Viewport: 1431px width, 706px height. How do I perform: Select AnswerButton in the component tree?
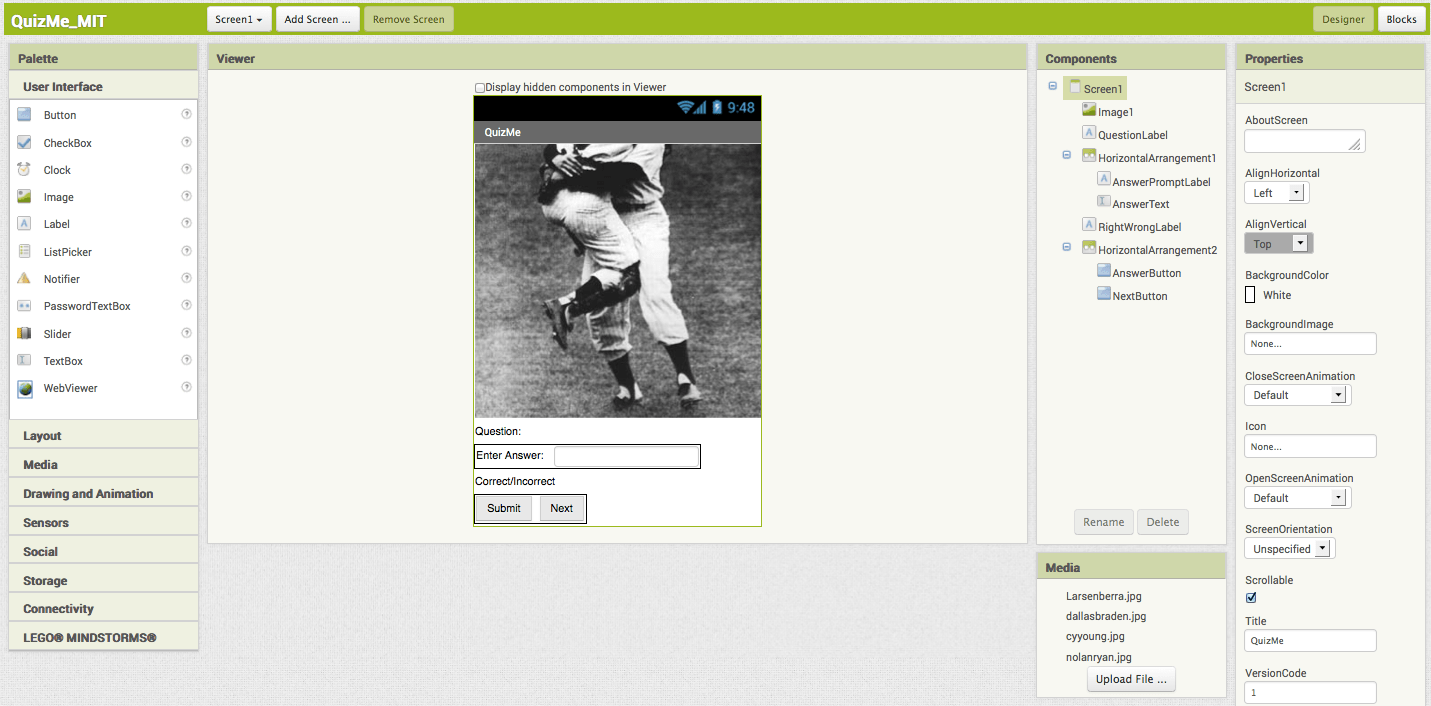coord(1146,273)
